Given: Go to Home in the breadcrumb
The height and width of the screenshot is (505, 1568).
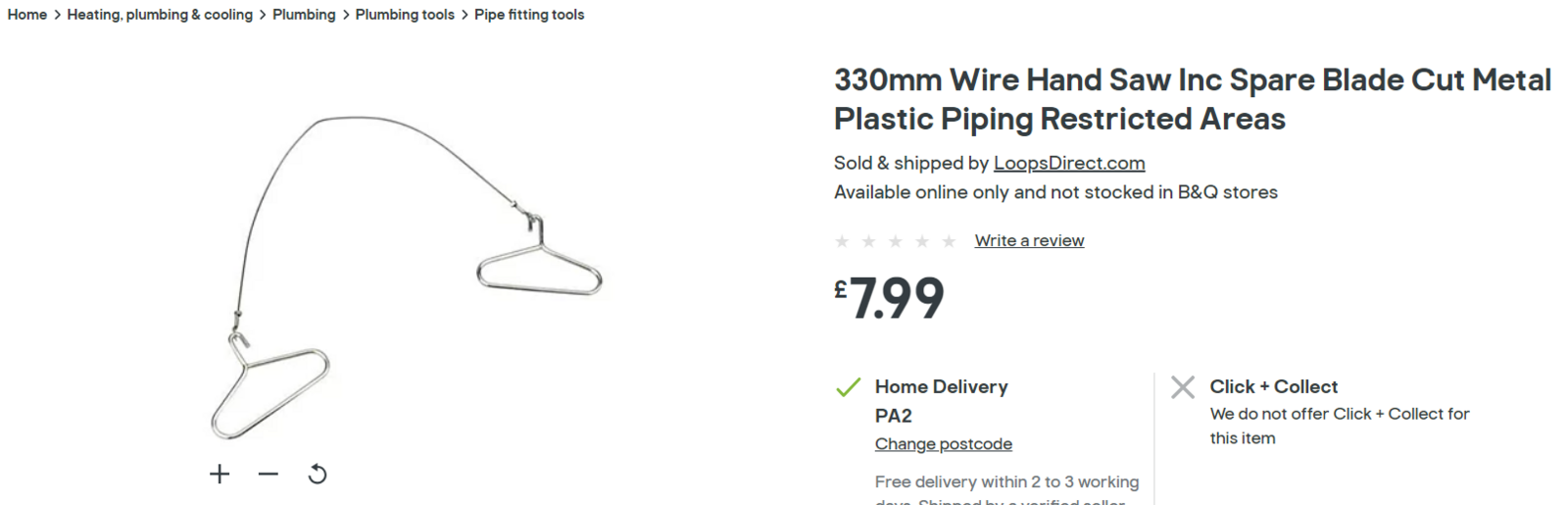Looking at the screenshot, I should 27,15.
